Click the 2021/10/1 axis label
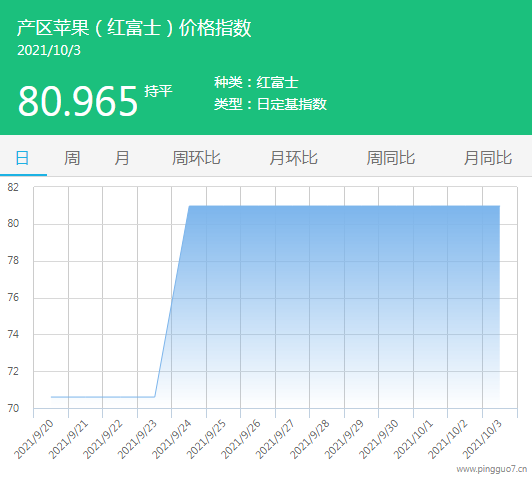The height and width of the screenshot is (479, 532). 413,439
